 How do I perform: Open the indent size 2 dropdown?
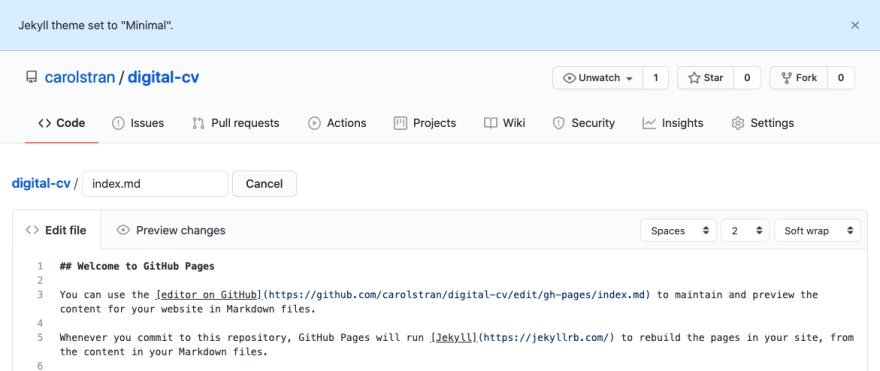745,230
